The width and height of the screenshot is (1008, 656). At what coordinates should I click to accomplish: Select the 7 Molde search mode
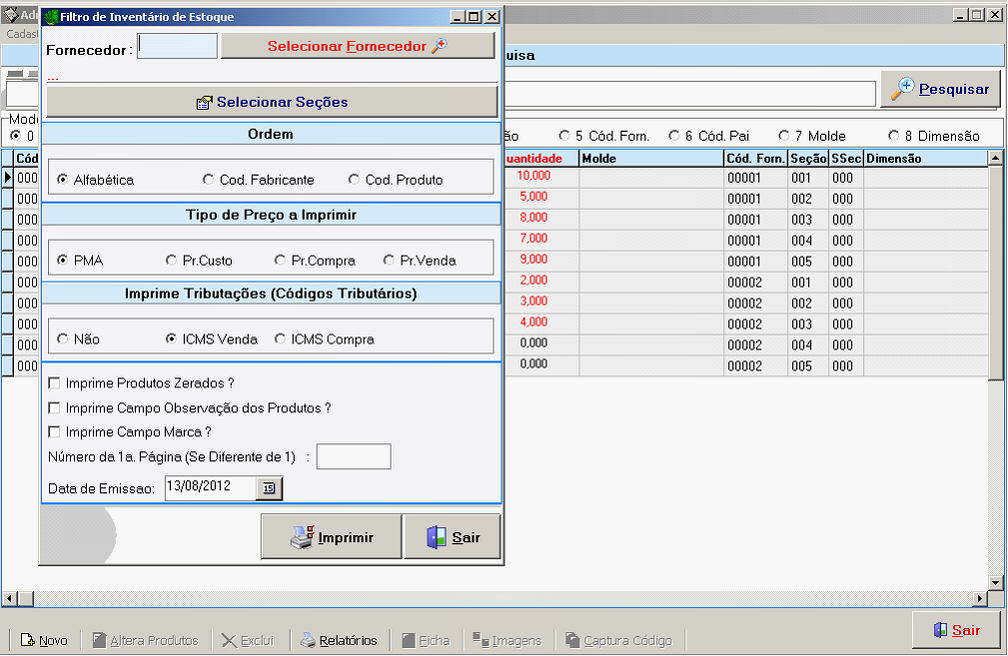click(x=785, y=136)
